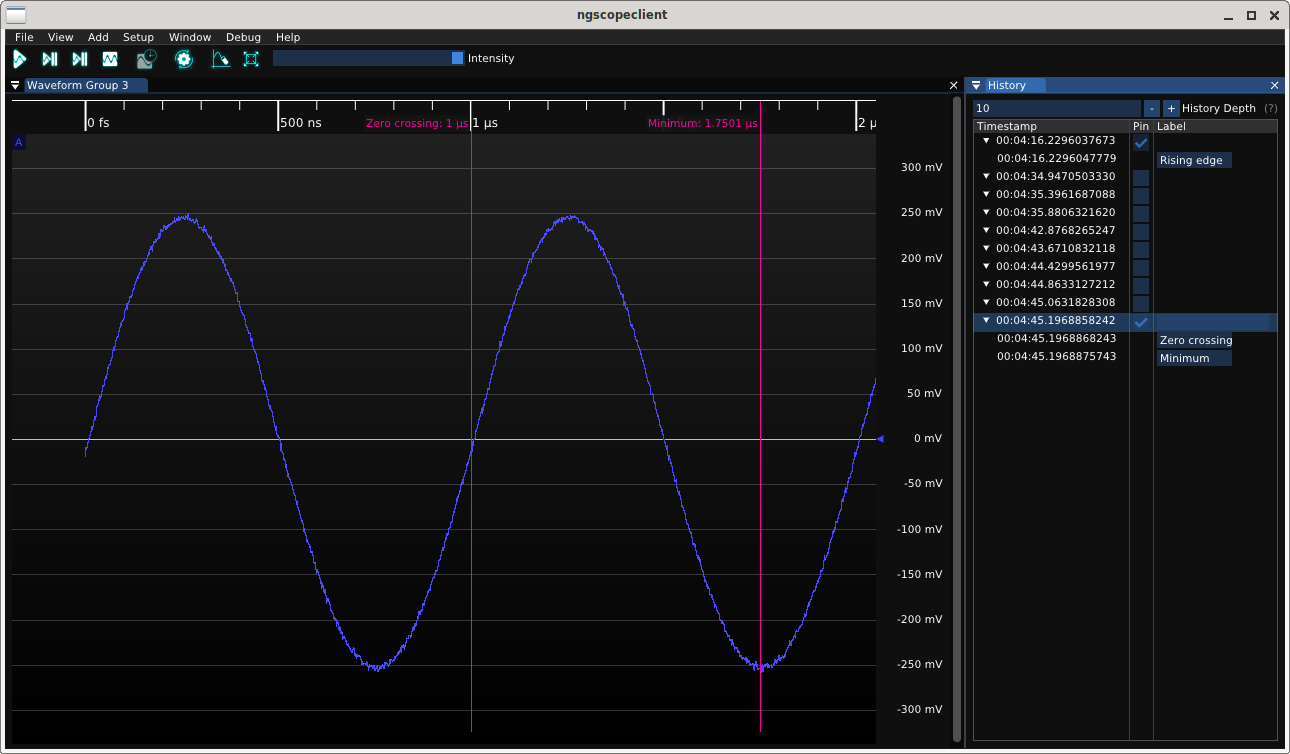Select marker timestamp 00:04:45.1968875743
The image size is (1290, 754).
pyautogui.click(x=1056, y=357)
